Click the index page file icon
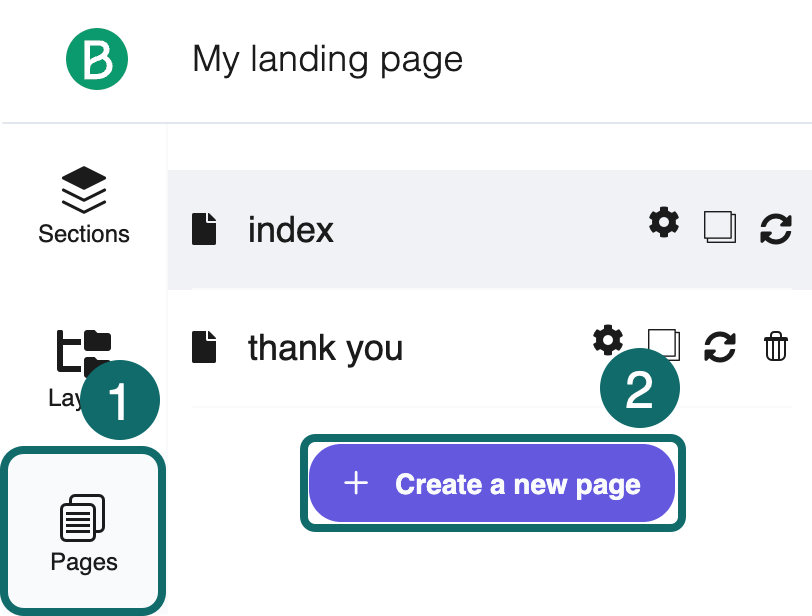812x616 pixels. 205,227
